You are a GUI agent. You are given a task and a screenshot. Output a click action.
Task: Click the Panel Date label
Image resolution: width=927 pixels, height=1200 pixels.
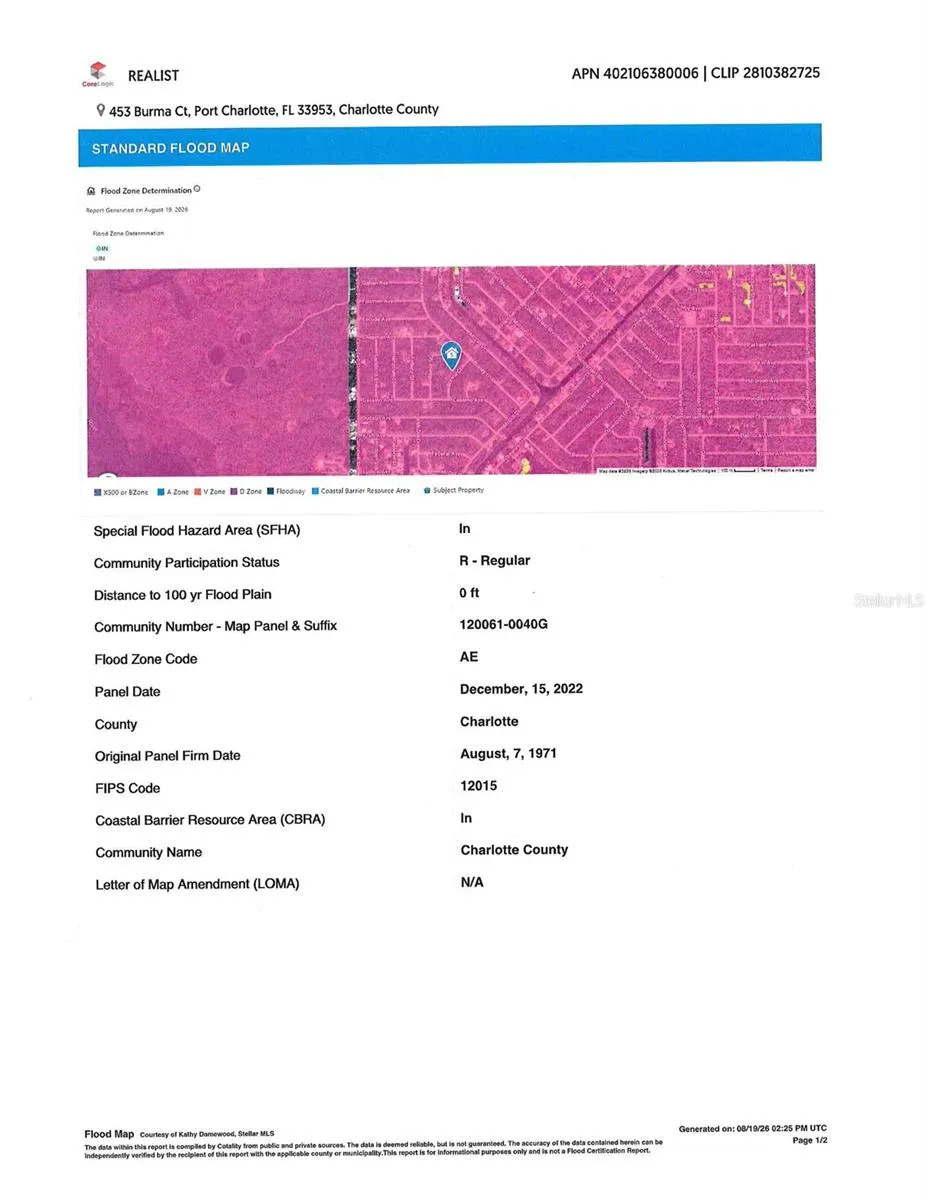click(127, 692)
